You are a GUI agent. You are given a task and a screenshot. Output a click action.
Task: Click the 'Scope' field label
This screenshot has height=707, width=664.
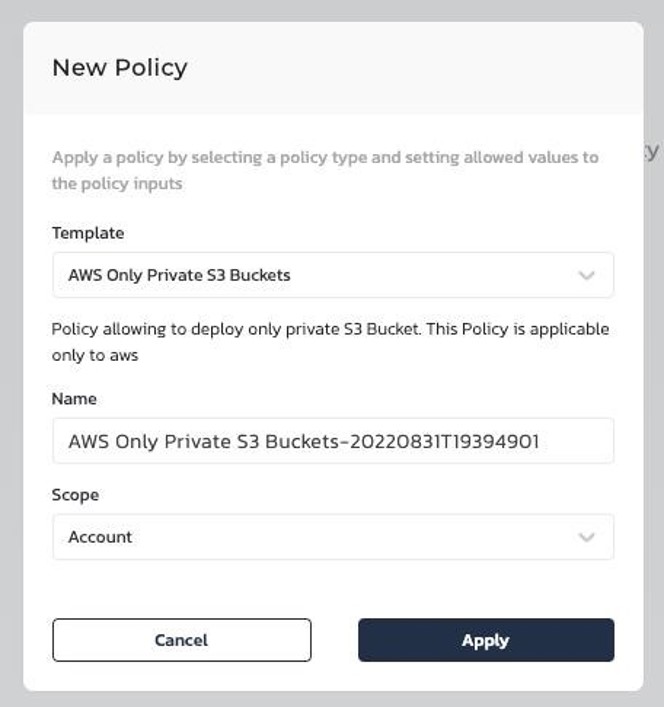(x=75, y=495)
